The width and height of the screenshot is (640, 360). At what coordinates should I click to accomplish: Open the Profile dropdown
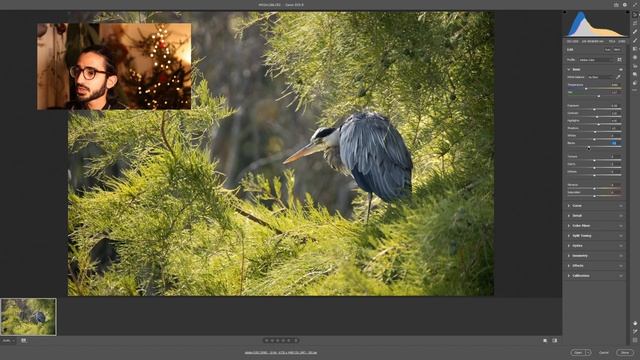click(596, 60)
